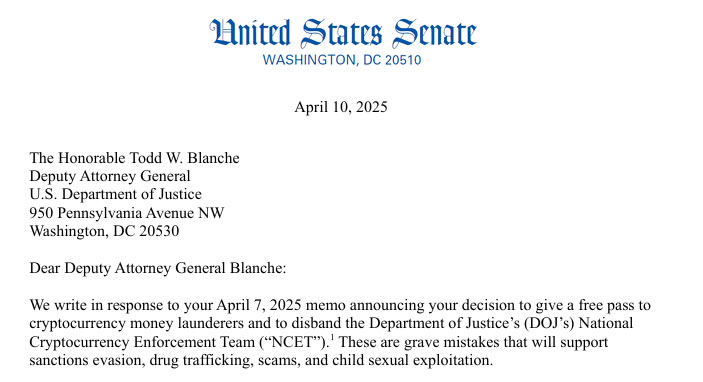
Task: Click the Dear Deputy Attorney General salutation
Action: pos(158,268)
